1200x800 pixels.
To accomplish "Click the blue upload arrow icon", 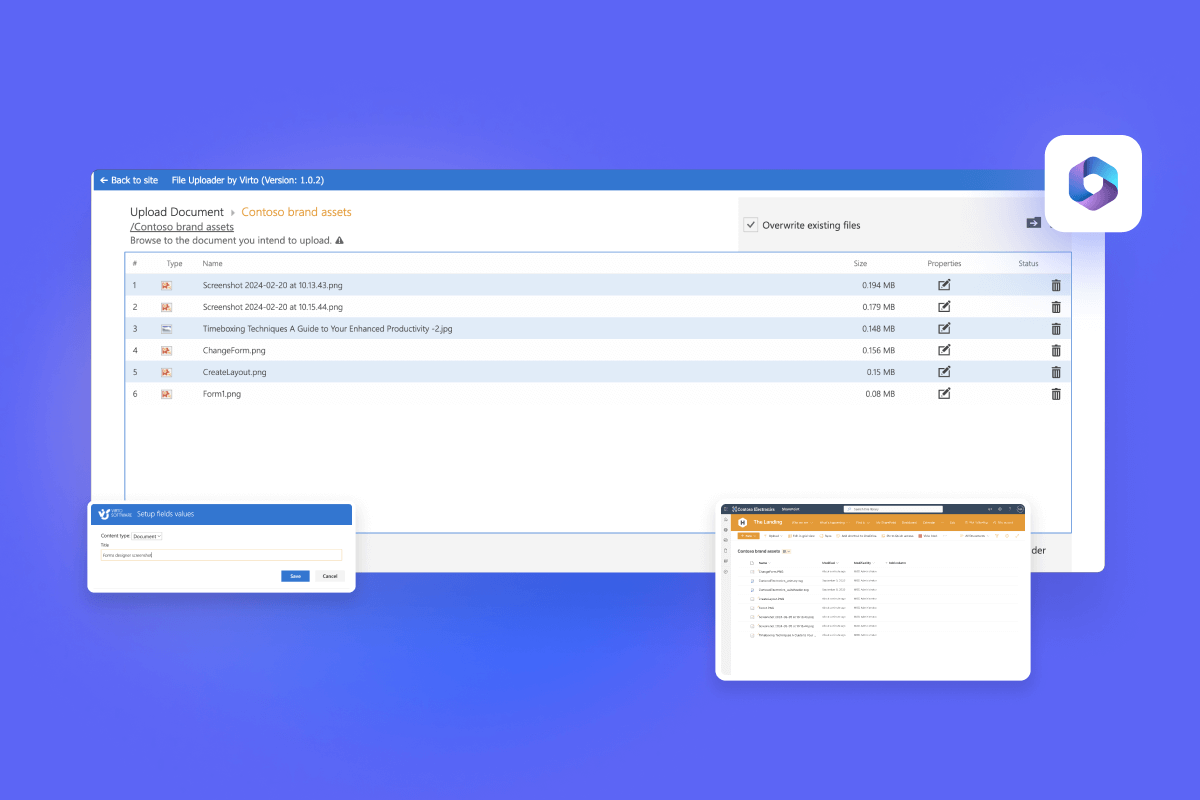I will (1033, 223).
